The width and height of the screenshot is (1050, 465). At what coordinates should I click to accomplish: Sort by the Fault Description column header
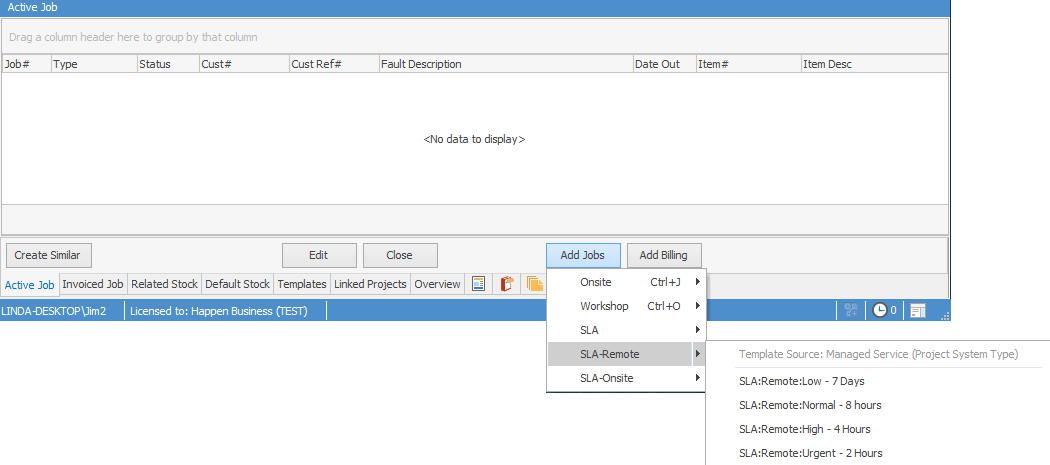pos(506,64)
